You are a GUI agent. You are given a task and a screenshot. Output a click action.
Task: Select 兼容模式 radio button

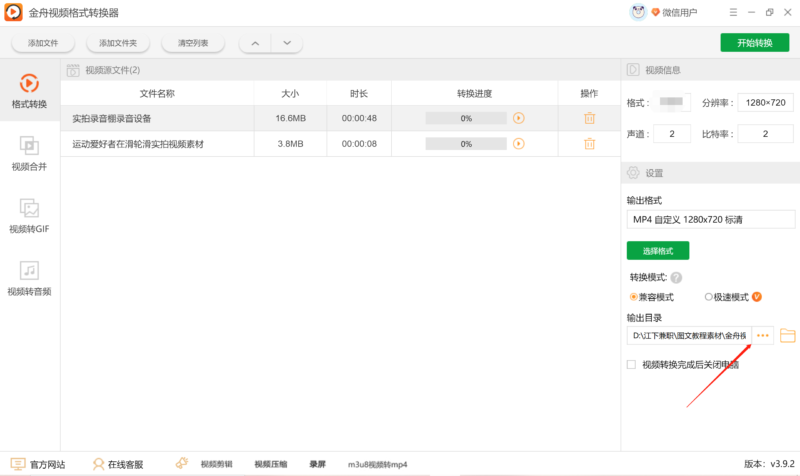pyautogui.click(x=634, y=297)
